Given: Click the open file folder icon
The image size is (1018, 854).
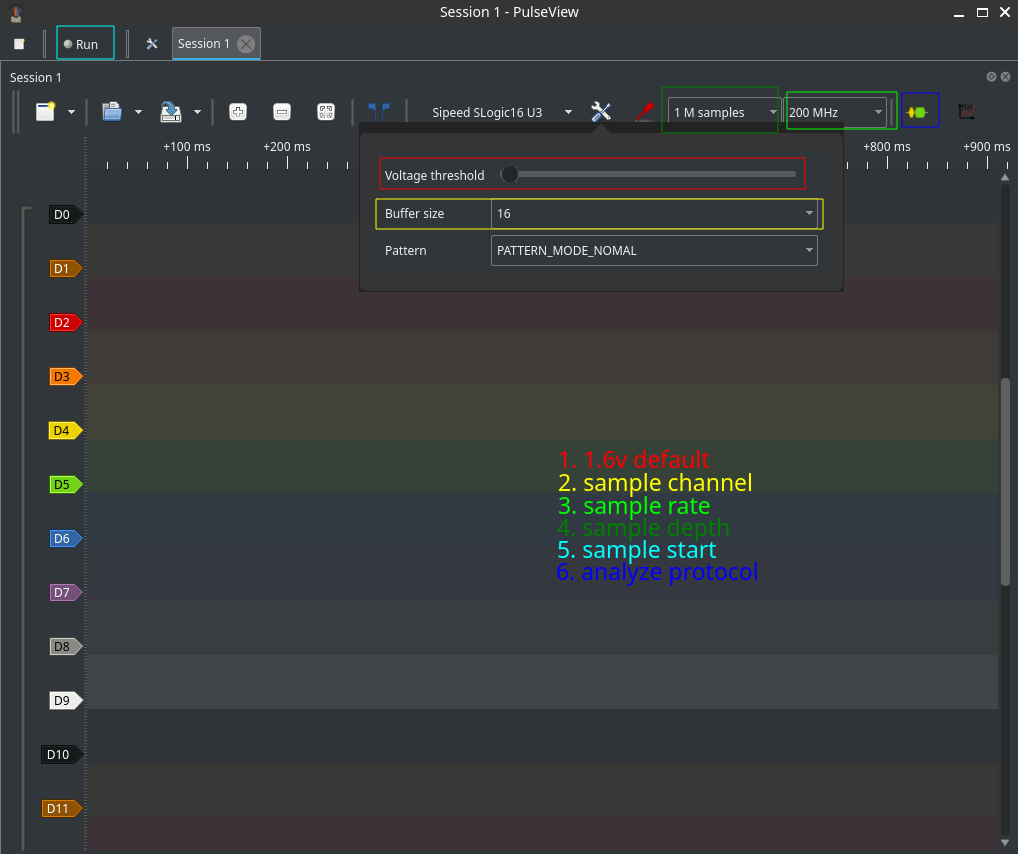Looking at the screenshot, I should [x=112, y=112].
